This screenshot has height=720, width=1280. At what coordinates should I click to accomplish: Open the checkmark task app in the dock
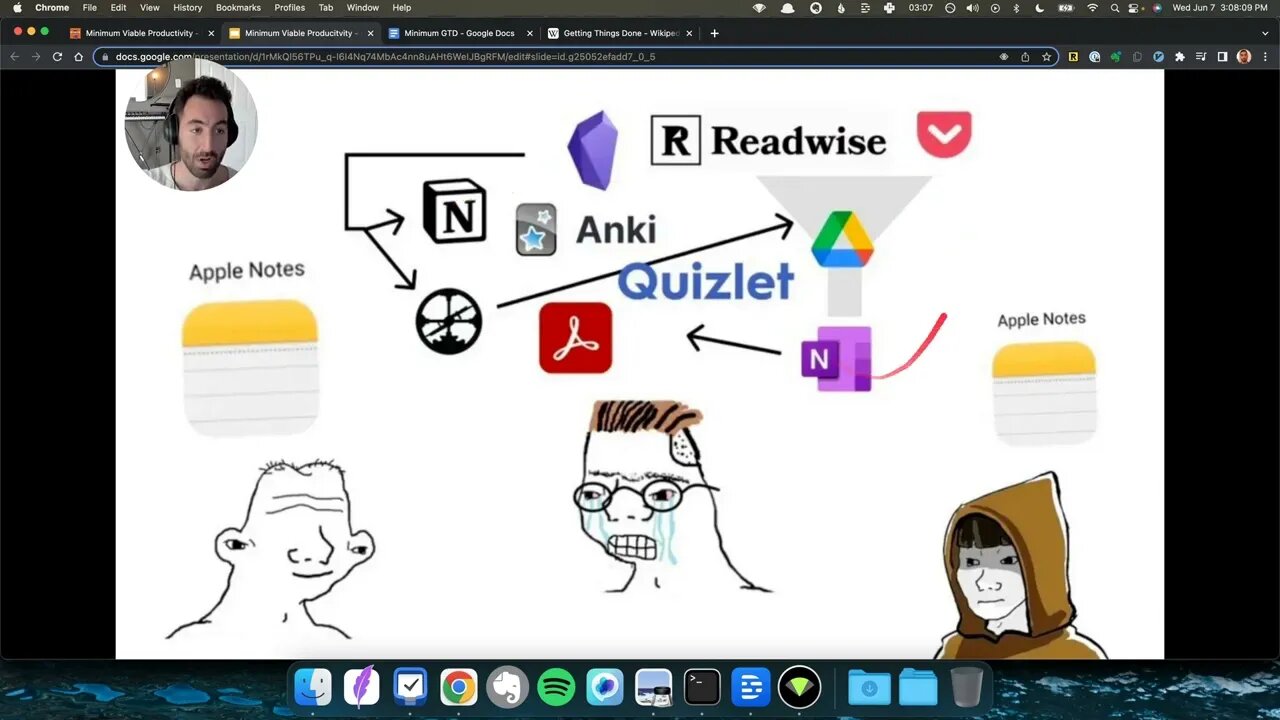coord(410,687)
